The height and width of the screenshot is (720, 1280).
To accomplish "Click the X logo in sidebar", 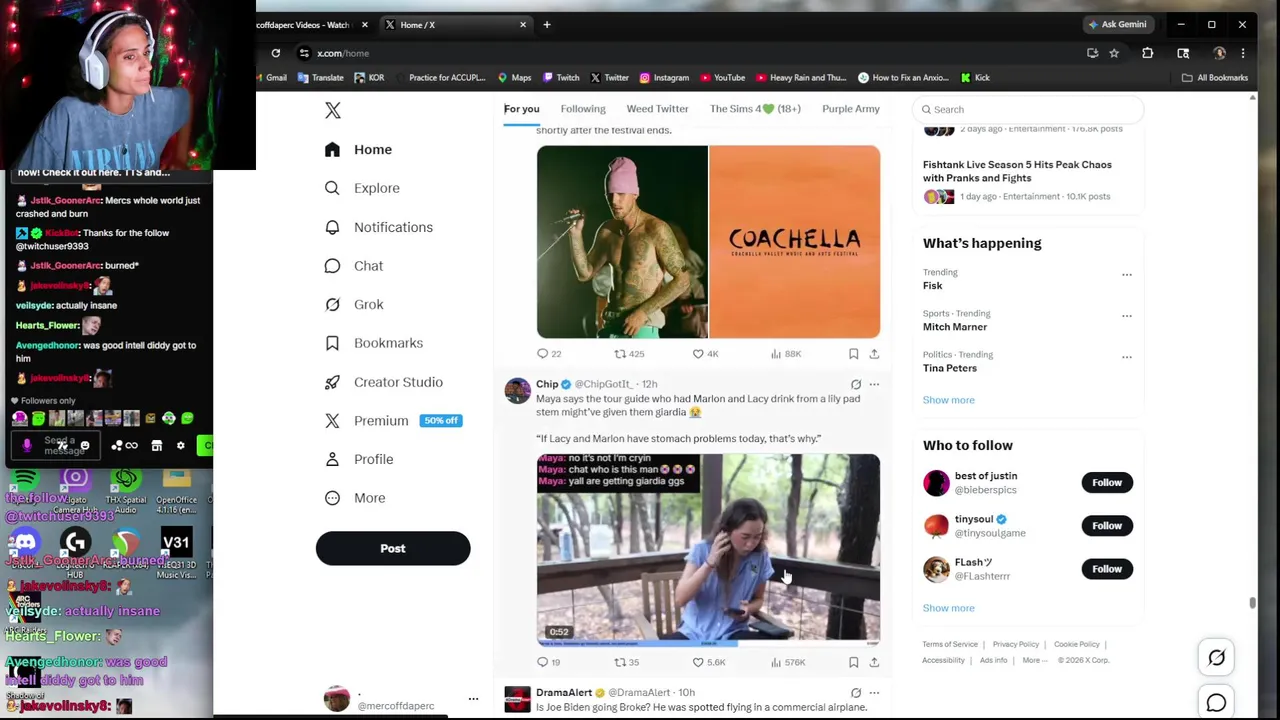I will 333,110.
